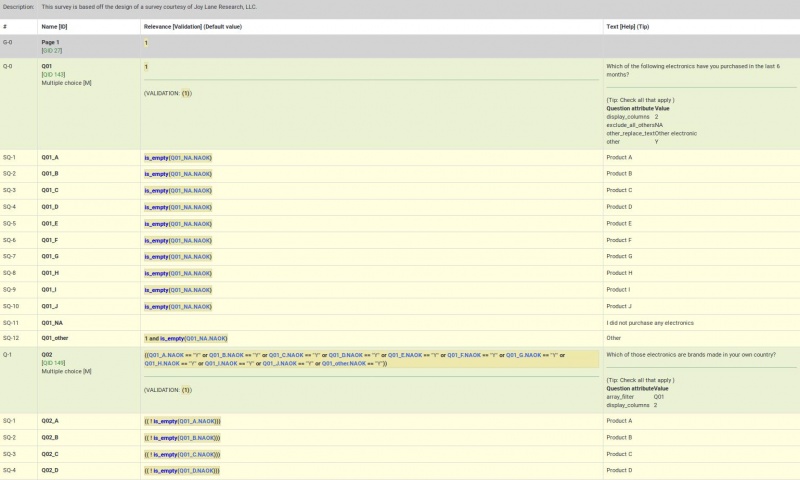Click the Q02 question code
800x480 pixels.
(x=47, y=355)
